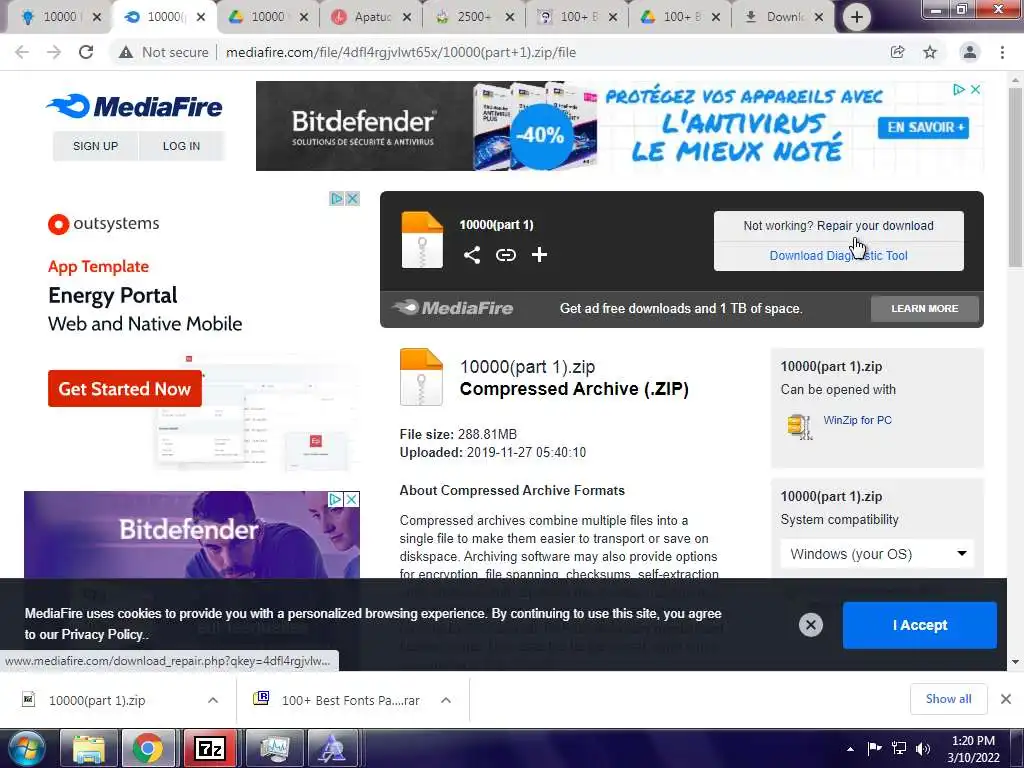Image resolution: width=1024 pixels, height=768 pixels.
Task: Click the WinZip for PC link
Action: [857, 420]
